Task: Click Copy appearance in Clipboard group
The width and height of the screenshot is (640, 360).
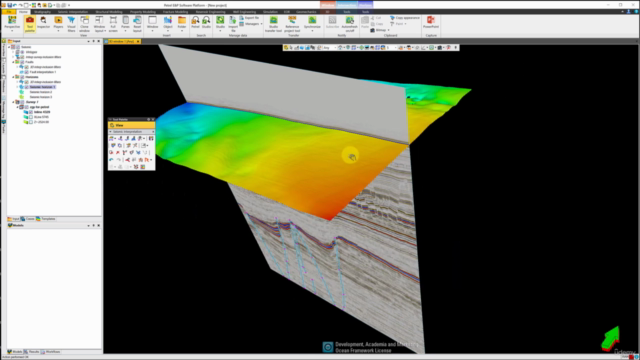Action: 404,18
